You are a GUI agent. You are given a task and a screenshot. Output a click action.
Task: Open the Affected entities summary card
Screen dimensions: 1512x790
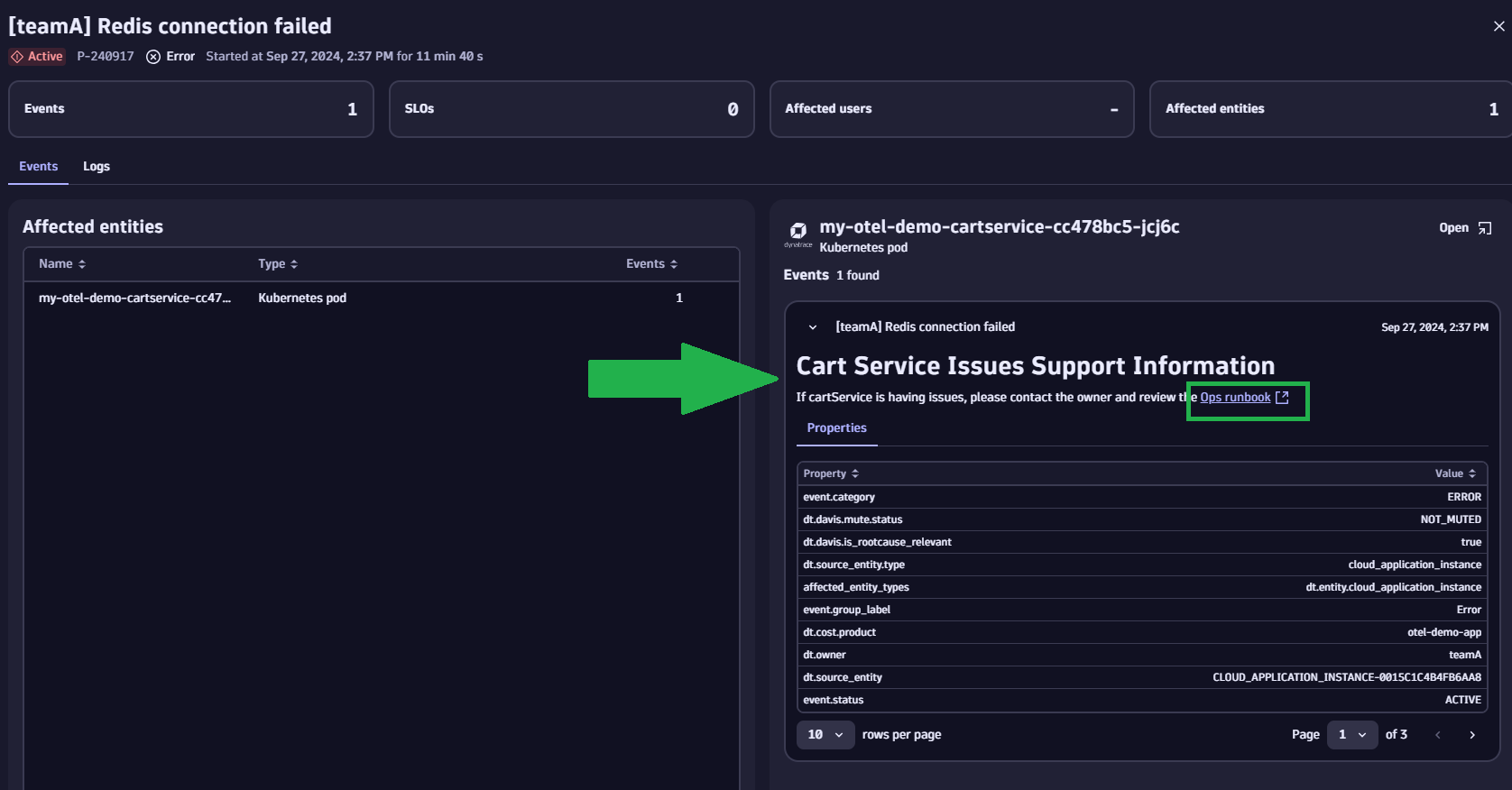click(x=1331, y=109)
